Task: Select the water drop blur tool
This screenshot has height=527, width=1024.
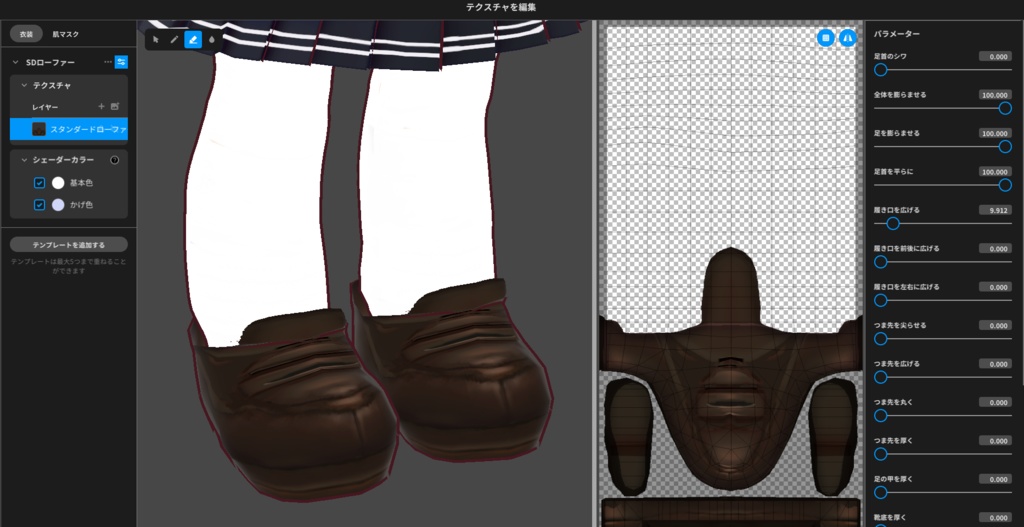Action: point(212,40)
